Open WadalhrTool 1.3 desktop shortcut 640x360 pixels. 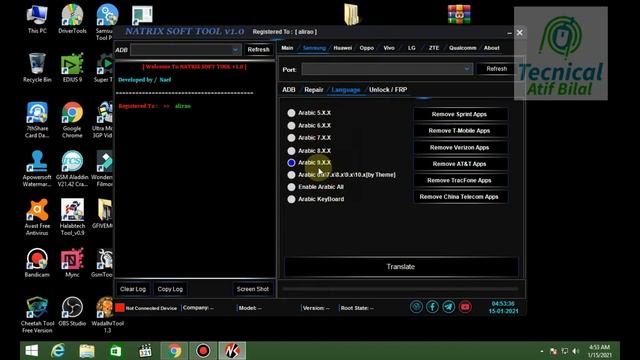(x=107, y=315)
